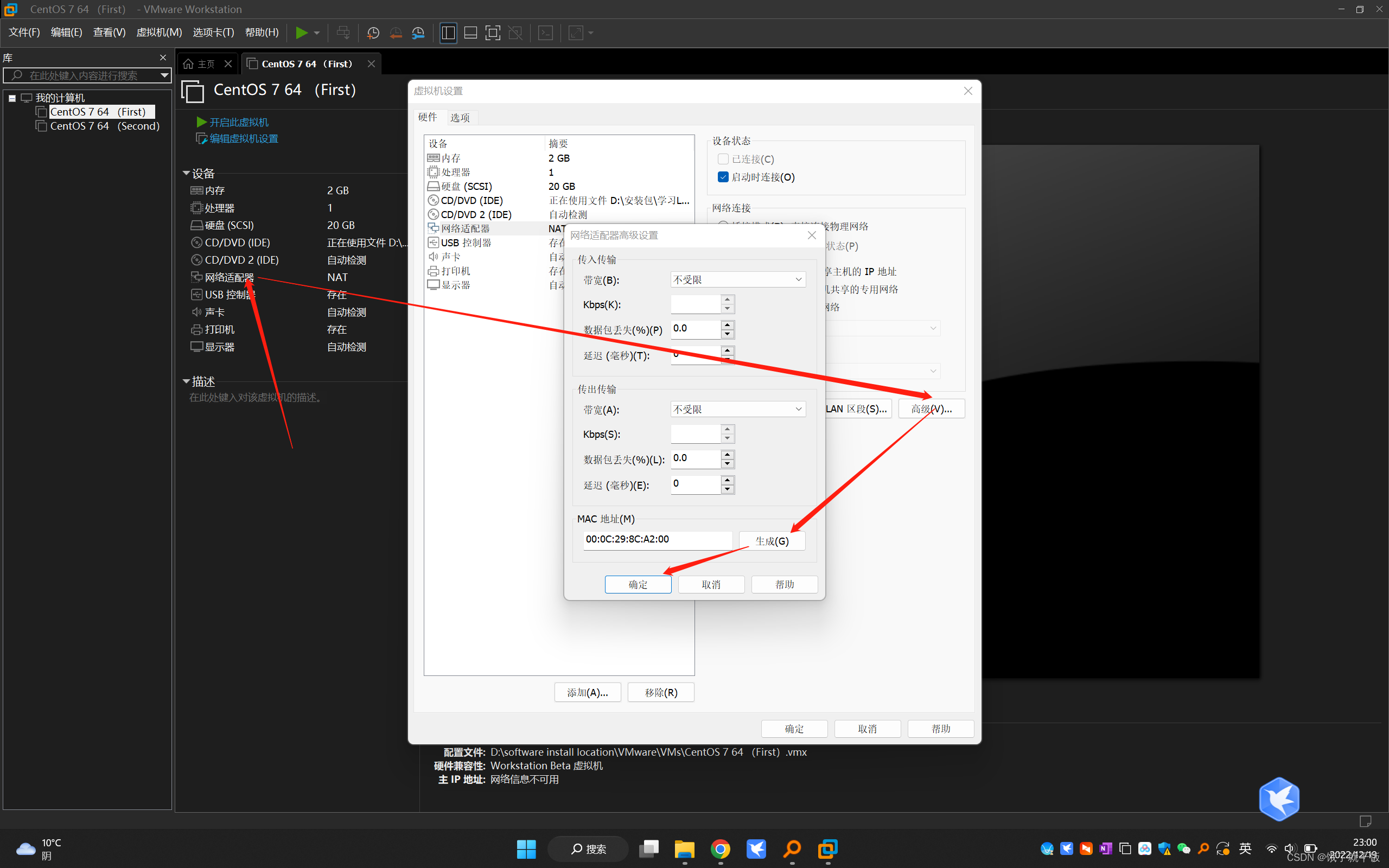Click 确定 in the advanced settings dialog

(x=638, y=584)
